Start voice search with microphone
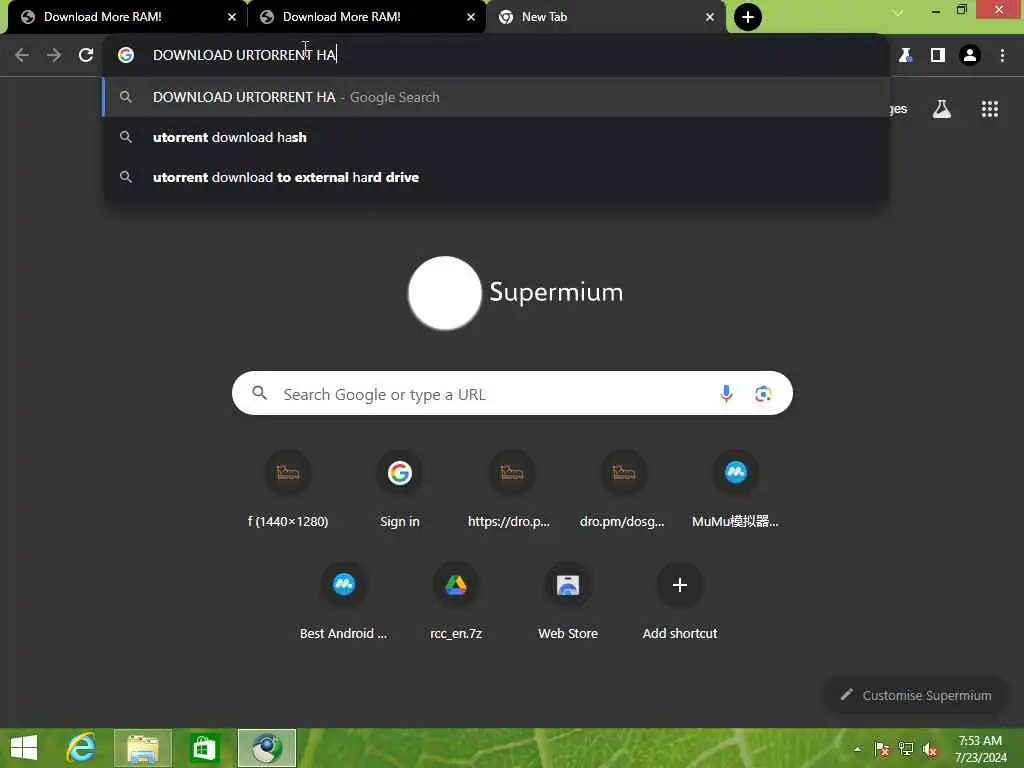Viewport: 1024px width, 768px height. pyautogui.click(x=726, y=393)
